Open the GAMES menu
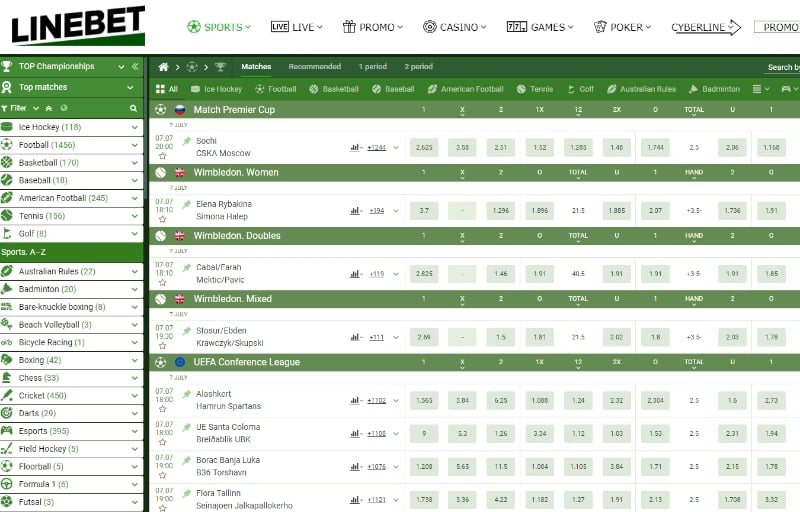 click(x=540, y=27)
